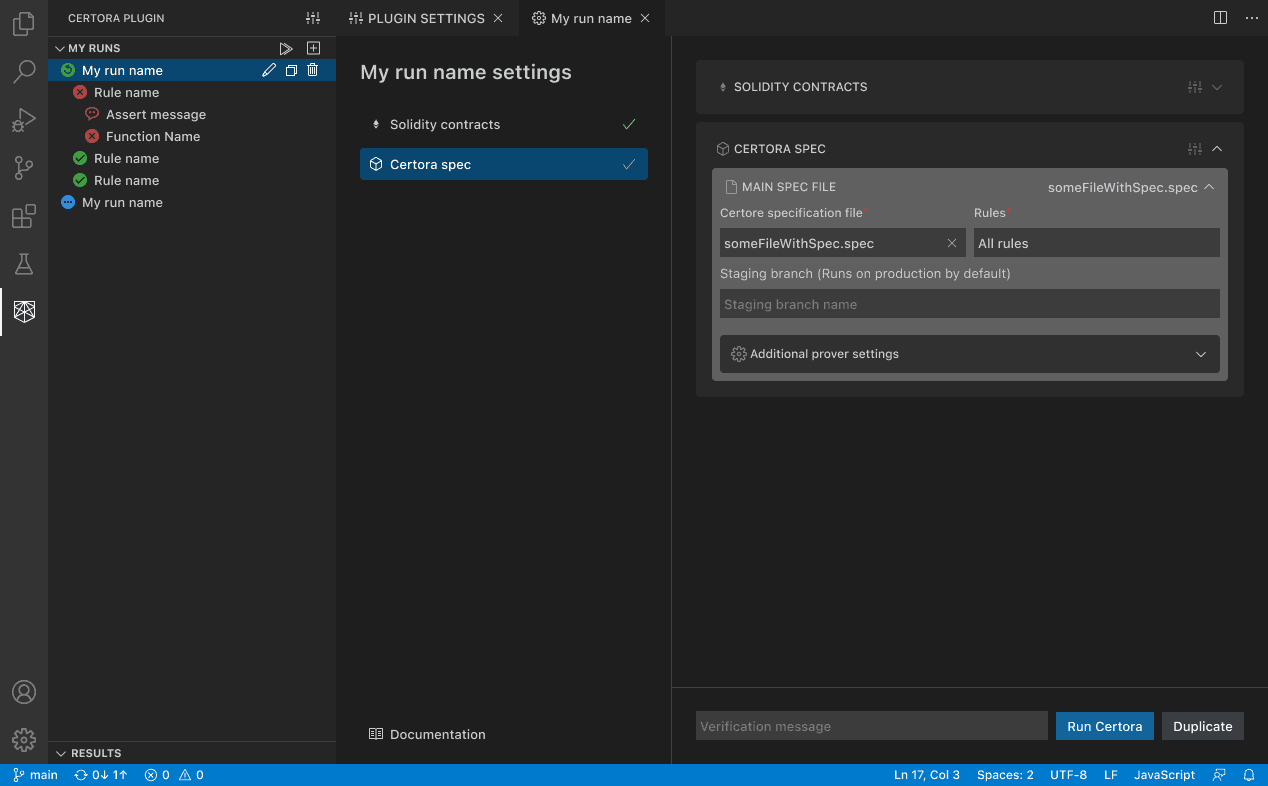
Task: Change LF end of line sequence
Action: (1111, 775)
